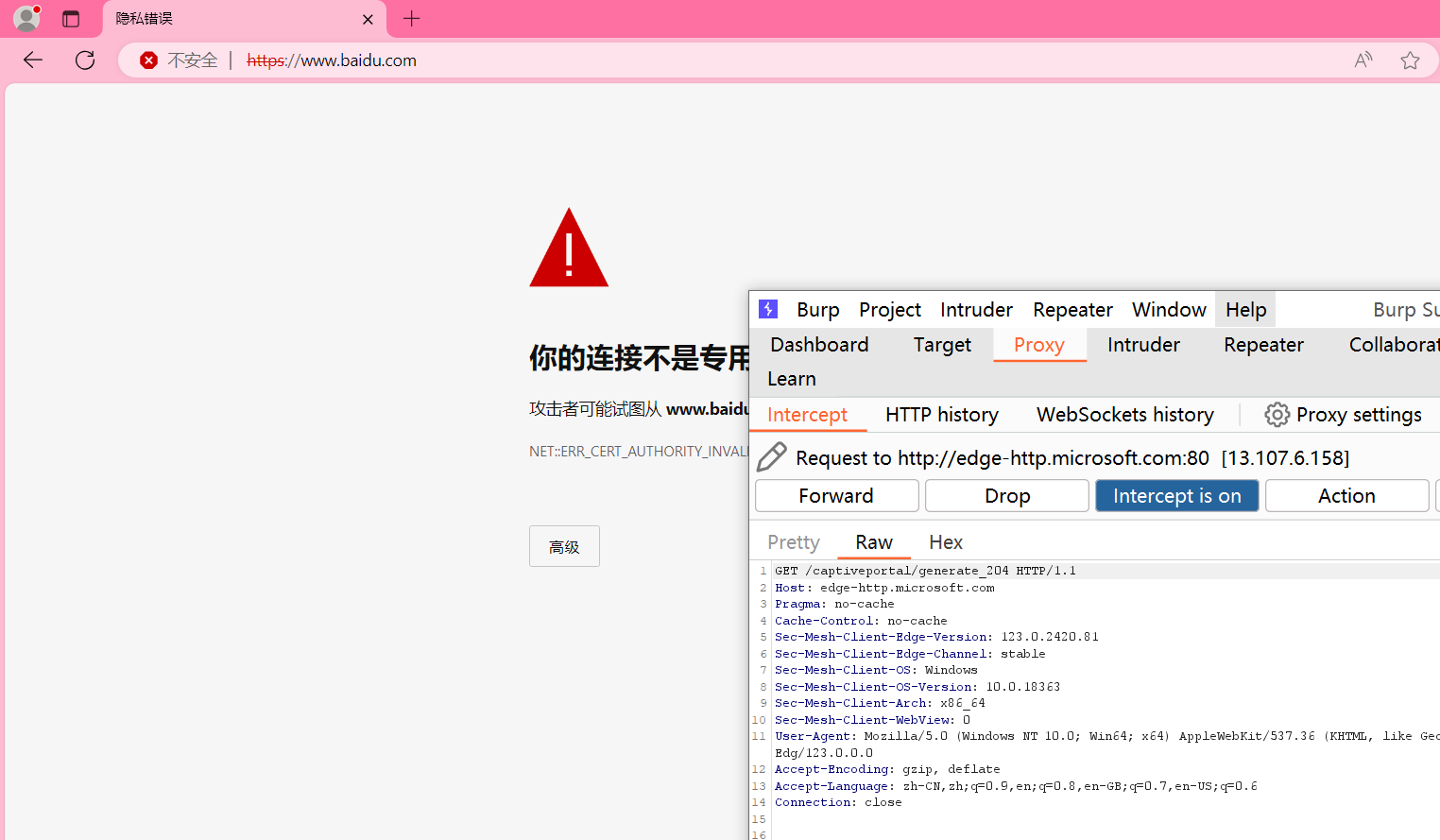Image resolution: width=1440 pixels, height=840 pixels.
Task: Open the profile avatar icon
Action: (x=26, y=18)
